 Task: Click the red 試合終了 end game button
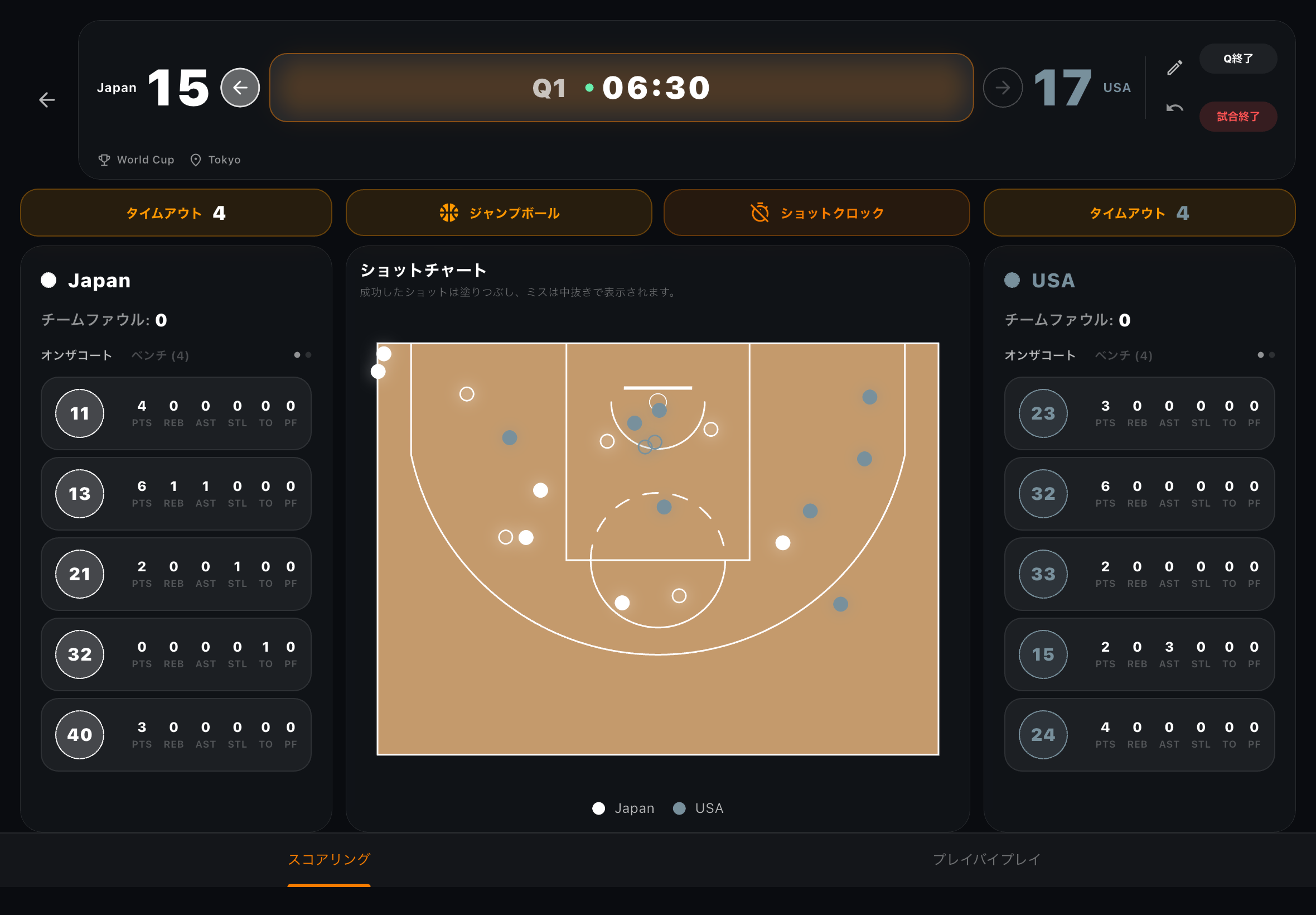(x=1237, y=117)
